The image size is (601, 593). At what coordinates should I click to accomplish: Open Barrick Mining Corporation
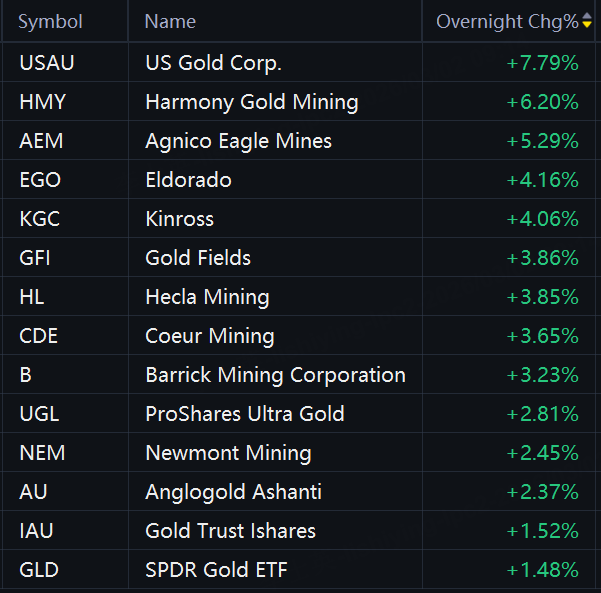click(275, 375)
